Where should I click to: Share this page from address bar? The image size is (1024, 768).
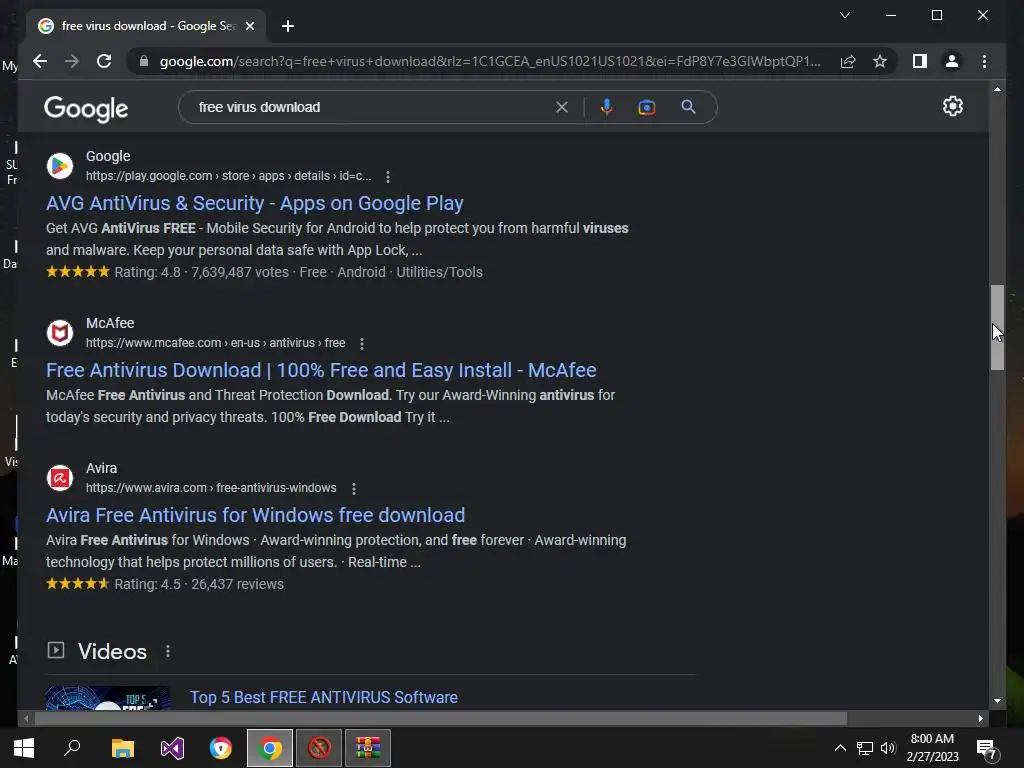click(x=848, y=61)
